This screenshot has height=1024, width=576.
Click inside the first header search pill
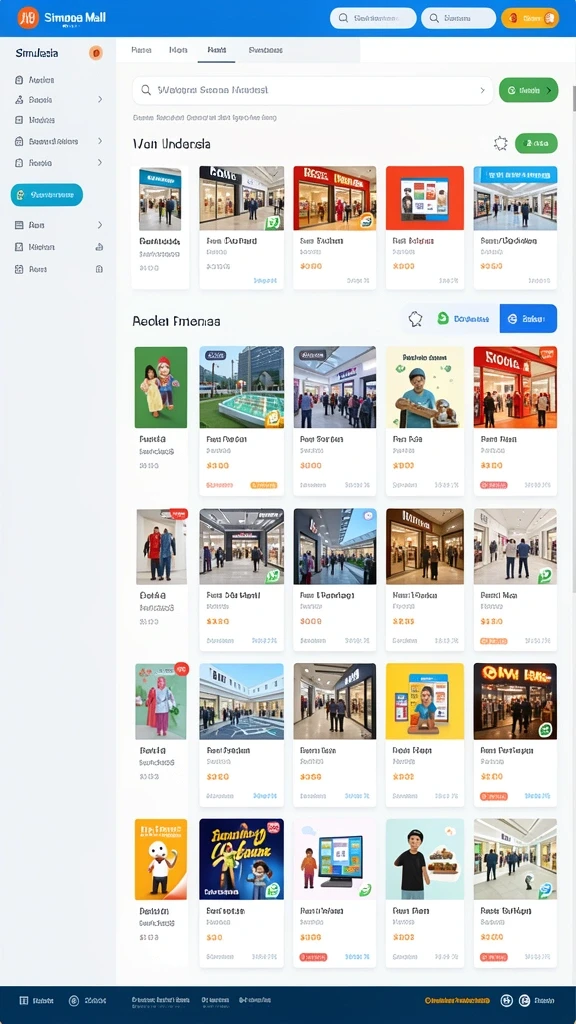tap(373, 18)
